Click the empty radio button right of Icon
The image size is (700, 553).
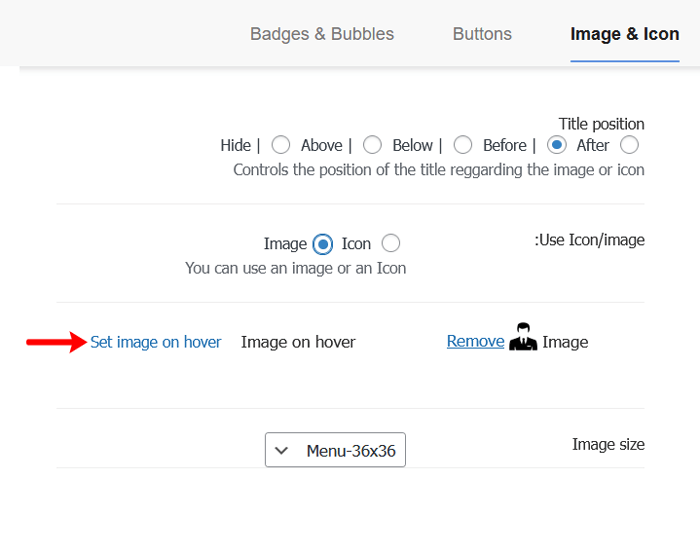pos(391,244)
